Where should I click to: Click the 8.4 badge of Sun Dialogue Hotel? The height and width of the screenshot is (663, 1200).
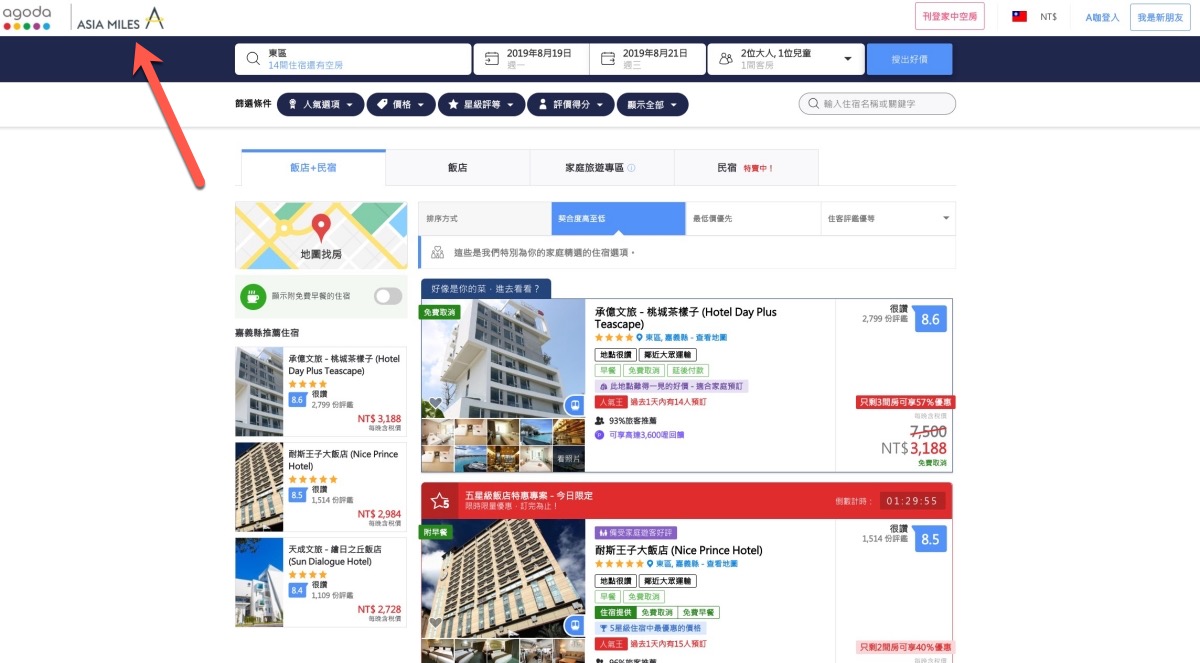point(297,590)
